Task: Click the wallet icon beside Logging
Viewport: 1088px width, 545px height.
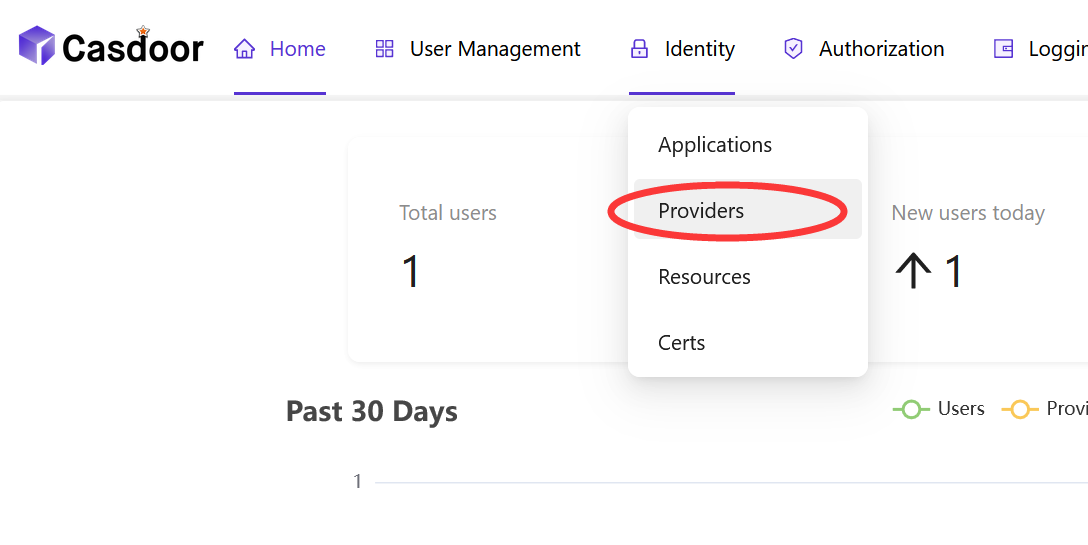Action: click(x=1003, y=49)
